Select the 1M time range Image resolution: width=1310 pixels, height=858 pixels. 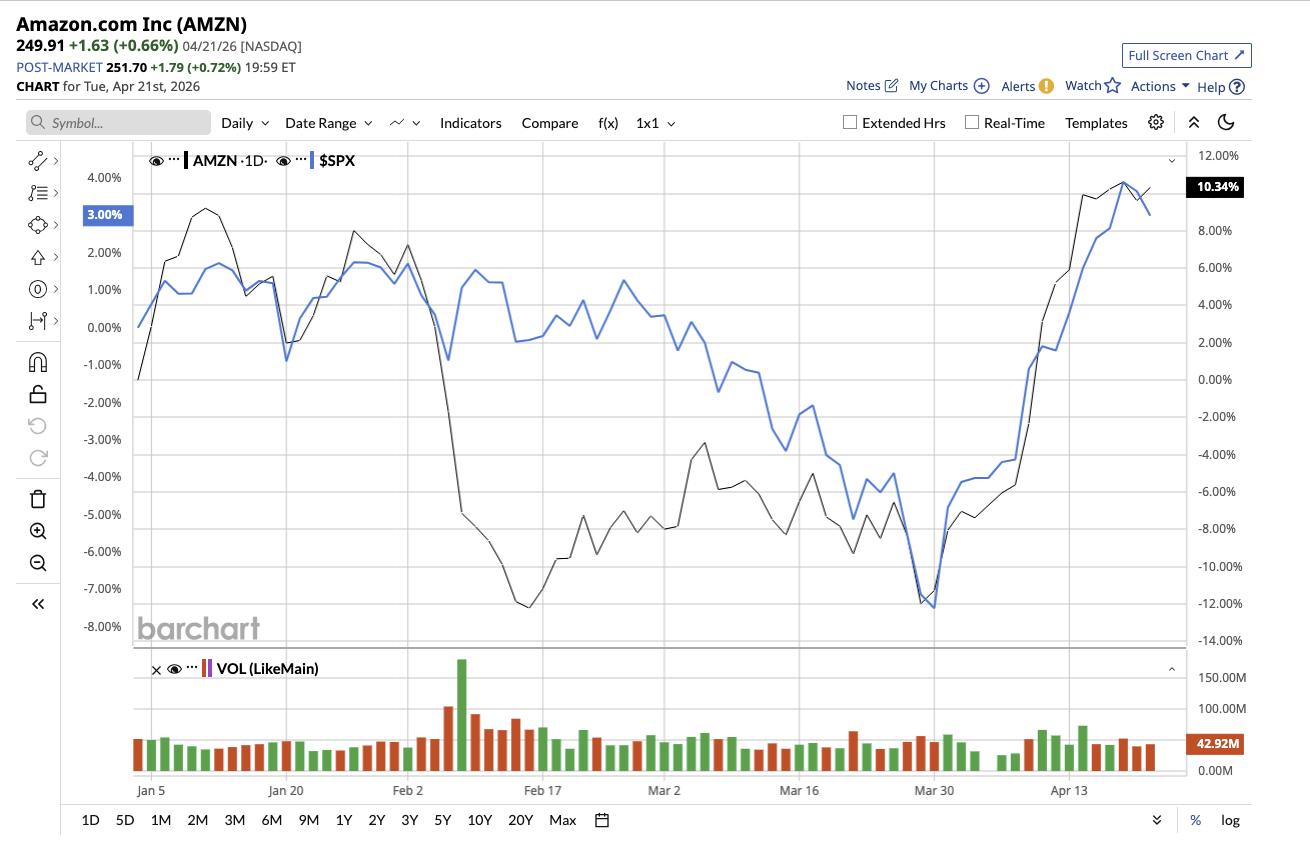click(161, 820)
